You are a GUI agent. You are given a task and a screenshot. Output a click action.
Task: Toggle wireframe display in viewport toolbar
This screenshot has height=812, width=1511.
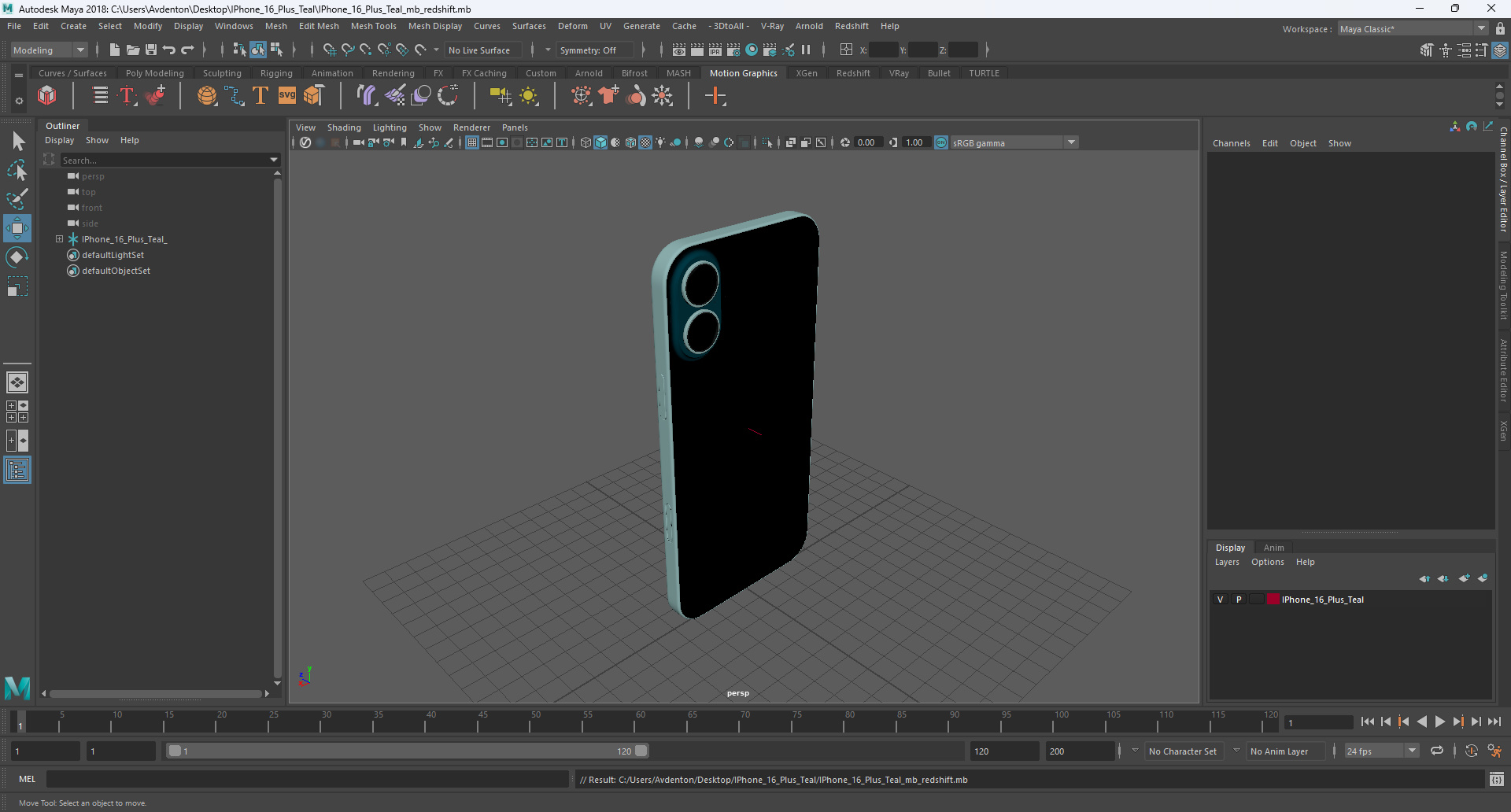click(x=586, y=142)
